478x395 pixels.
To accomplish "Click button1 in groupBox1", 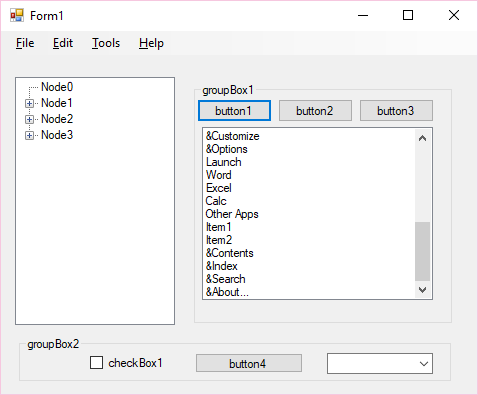I will [234, 111].
